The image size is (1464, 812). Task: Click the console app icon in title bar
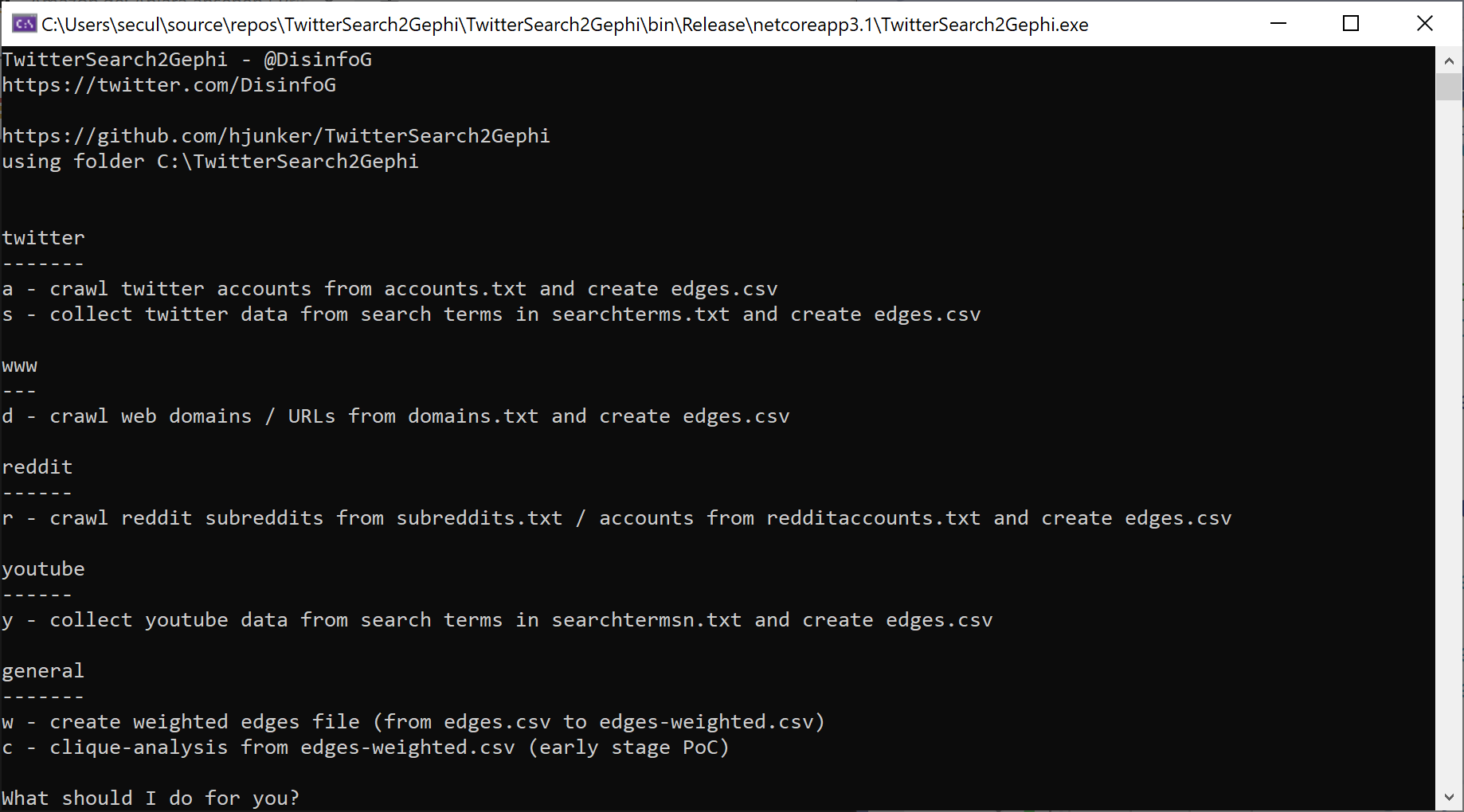(24, 24)
